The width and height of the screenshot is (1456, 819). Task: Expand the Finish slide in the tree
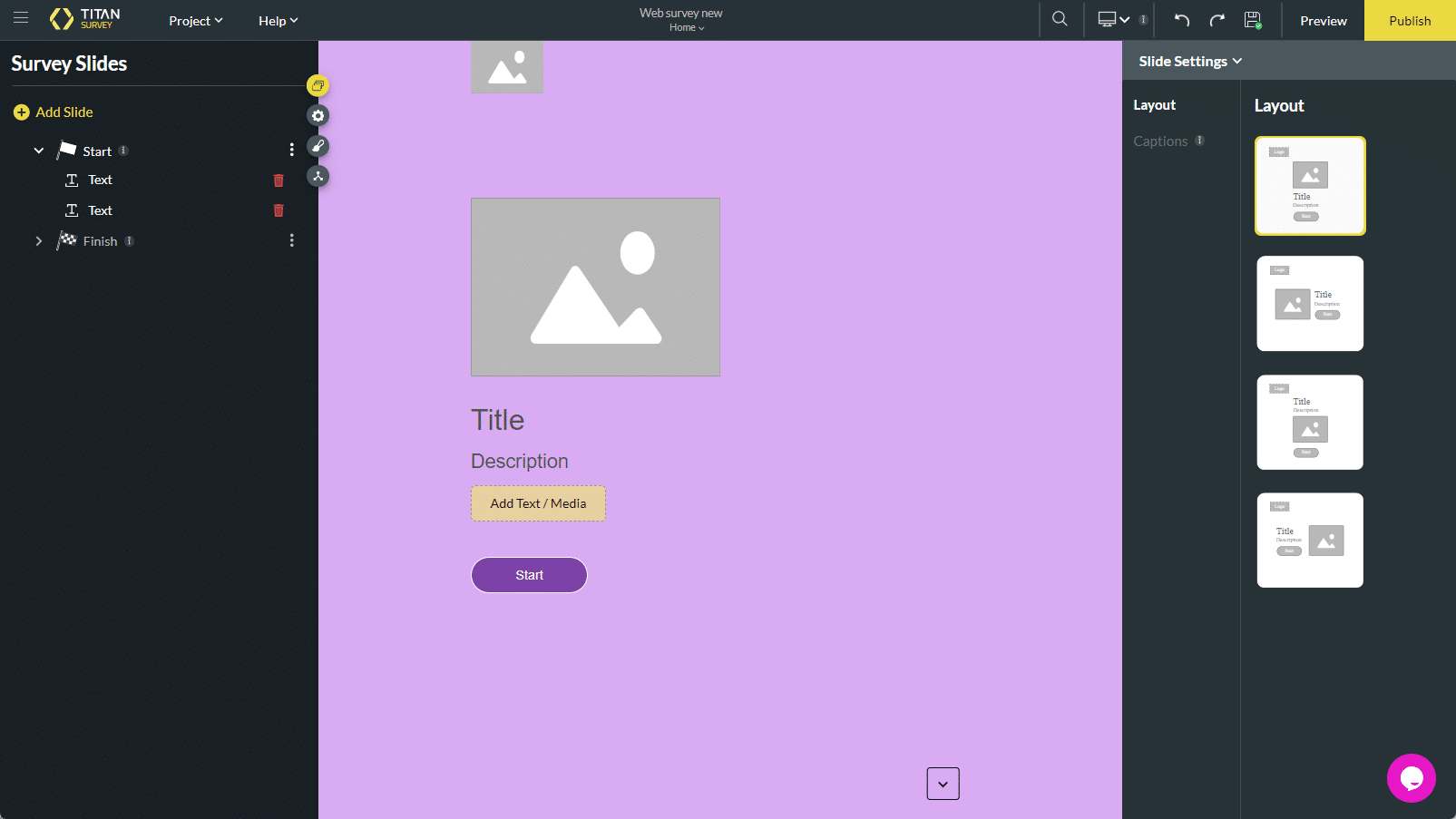38,240
